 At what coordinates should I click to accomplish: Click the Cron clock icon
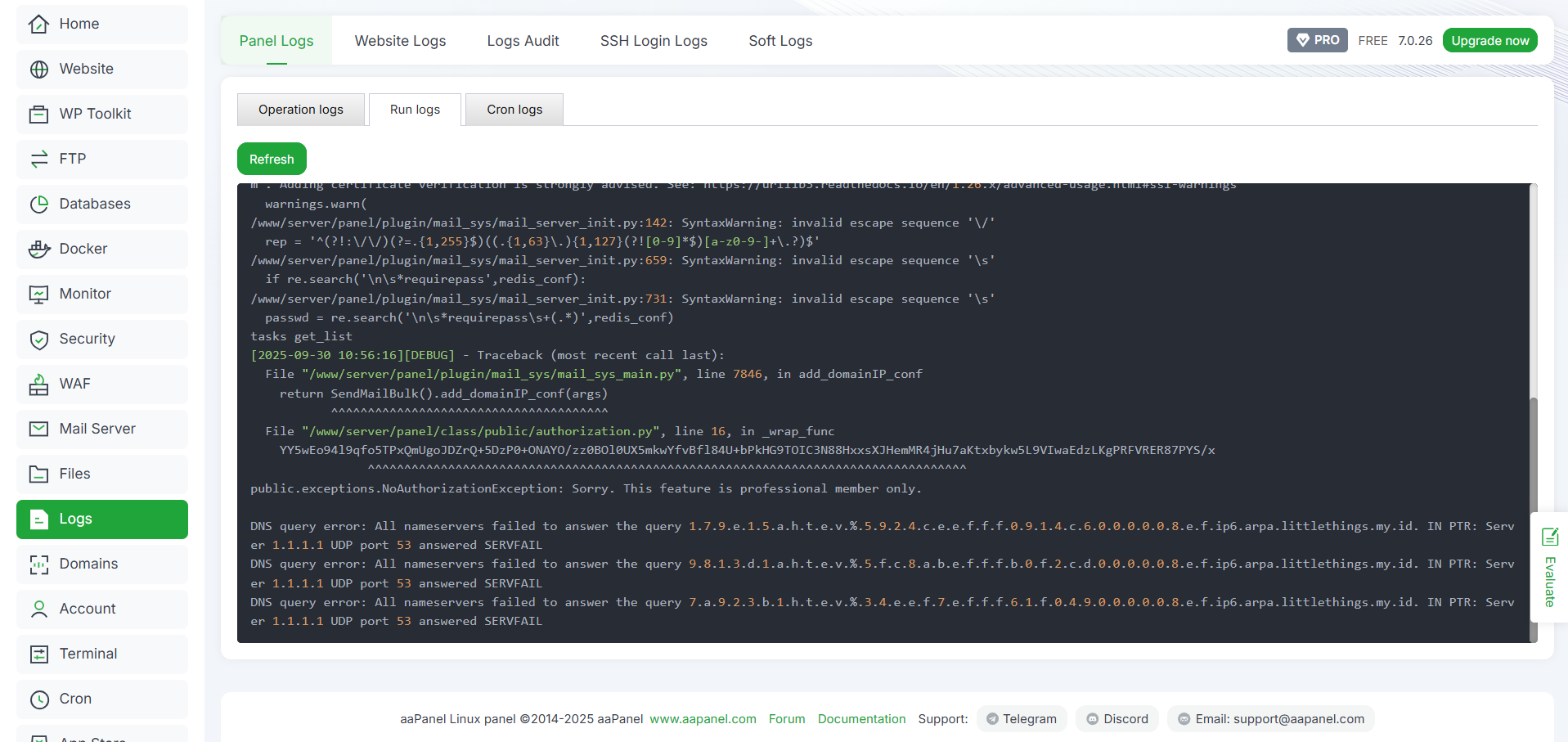[38, 699]
